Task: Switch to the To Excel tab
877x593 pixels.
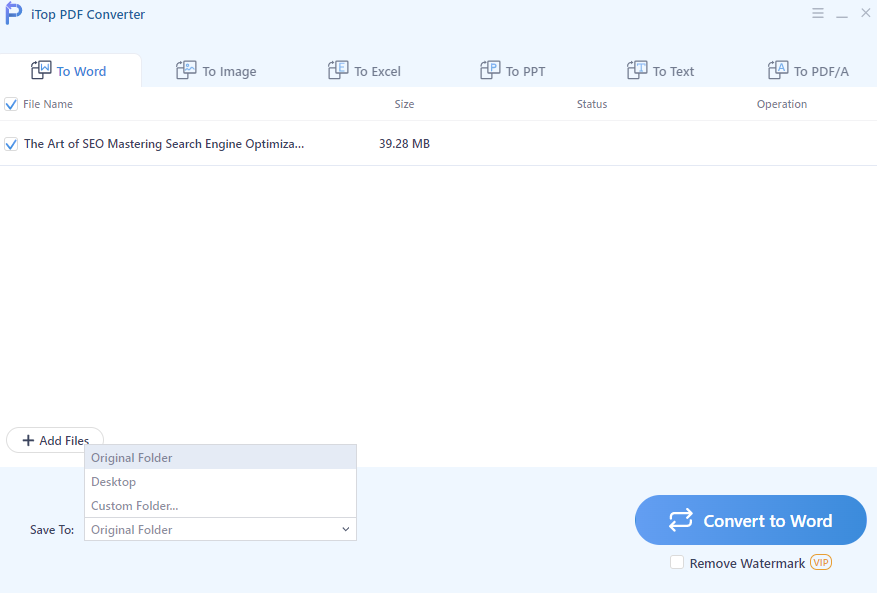Action: [365, 71]
